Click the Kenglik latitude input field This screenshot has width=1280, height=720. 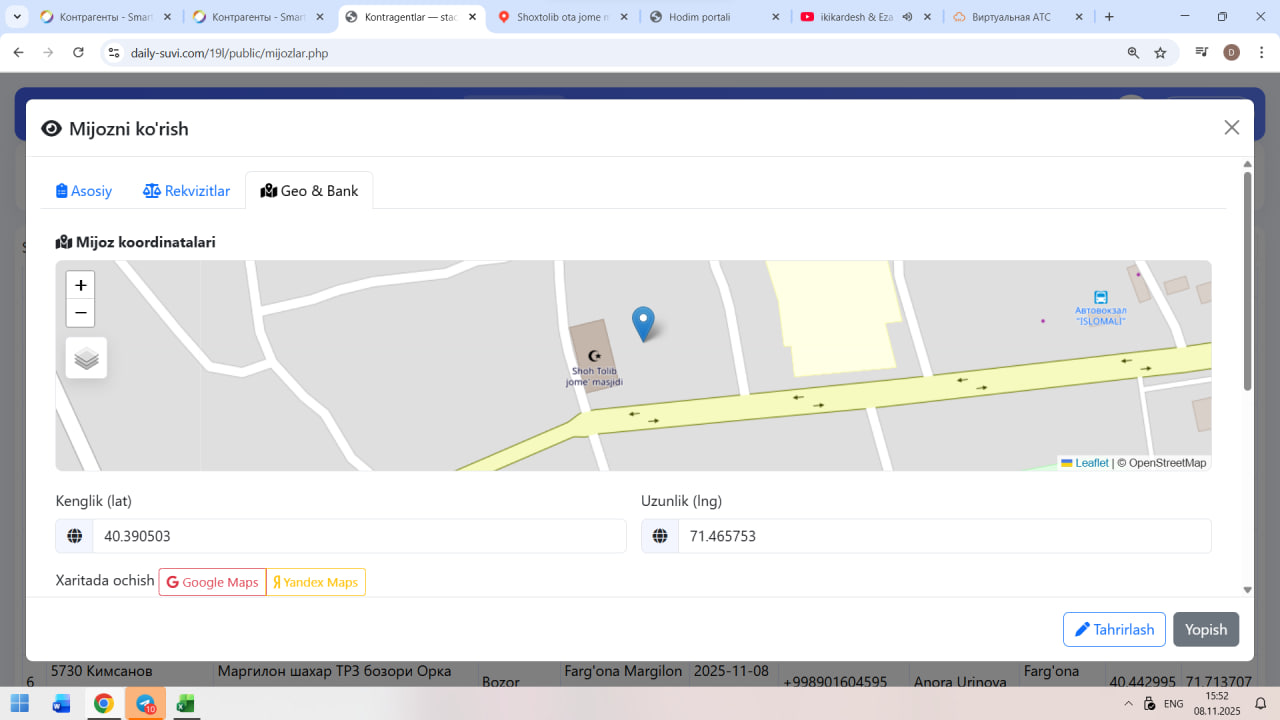[x=359, y=536]
